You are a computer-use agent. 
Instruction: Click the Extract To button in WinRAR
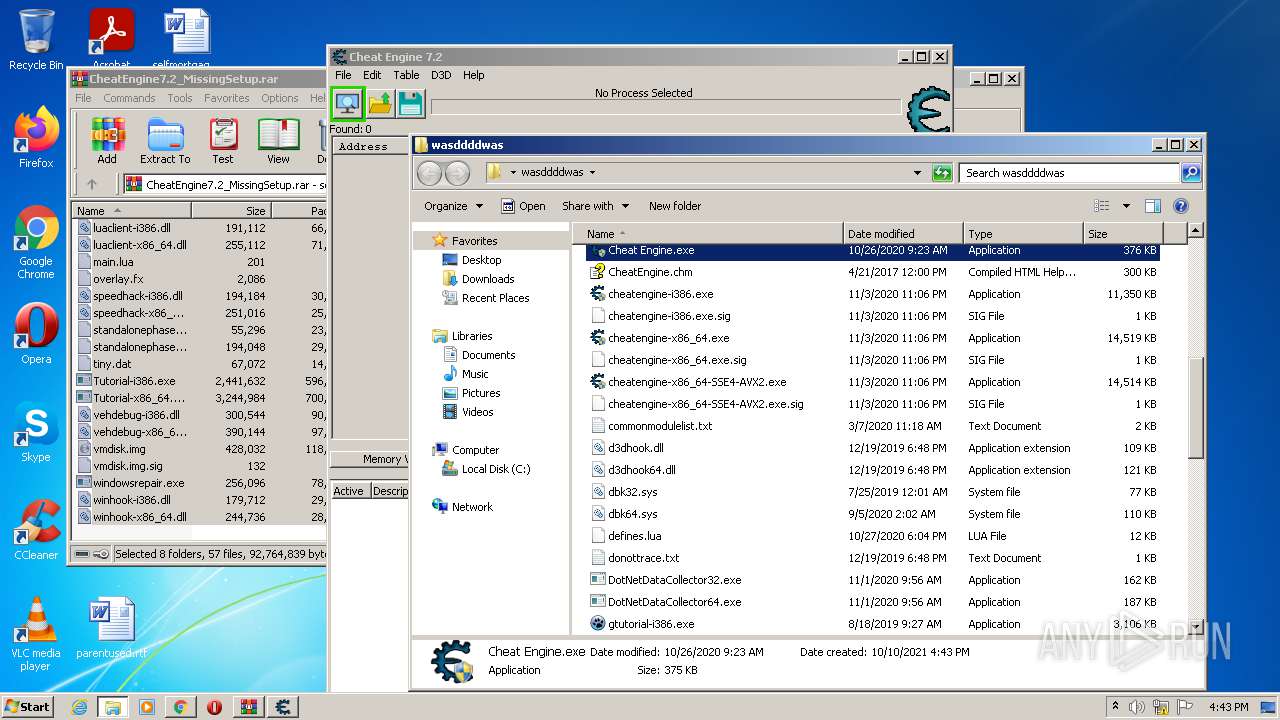(165, 141)
